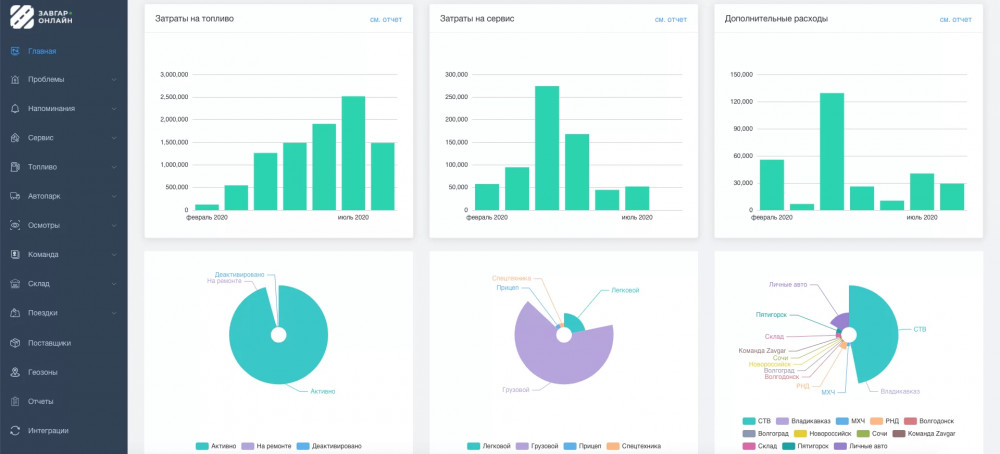Click the bell icon next to Напоминания
1000x454 pixels.
click(x=15, y=109)
